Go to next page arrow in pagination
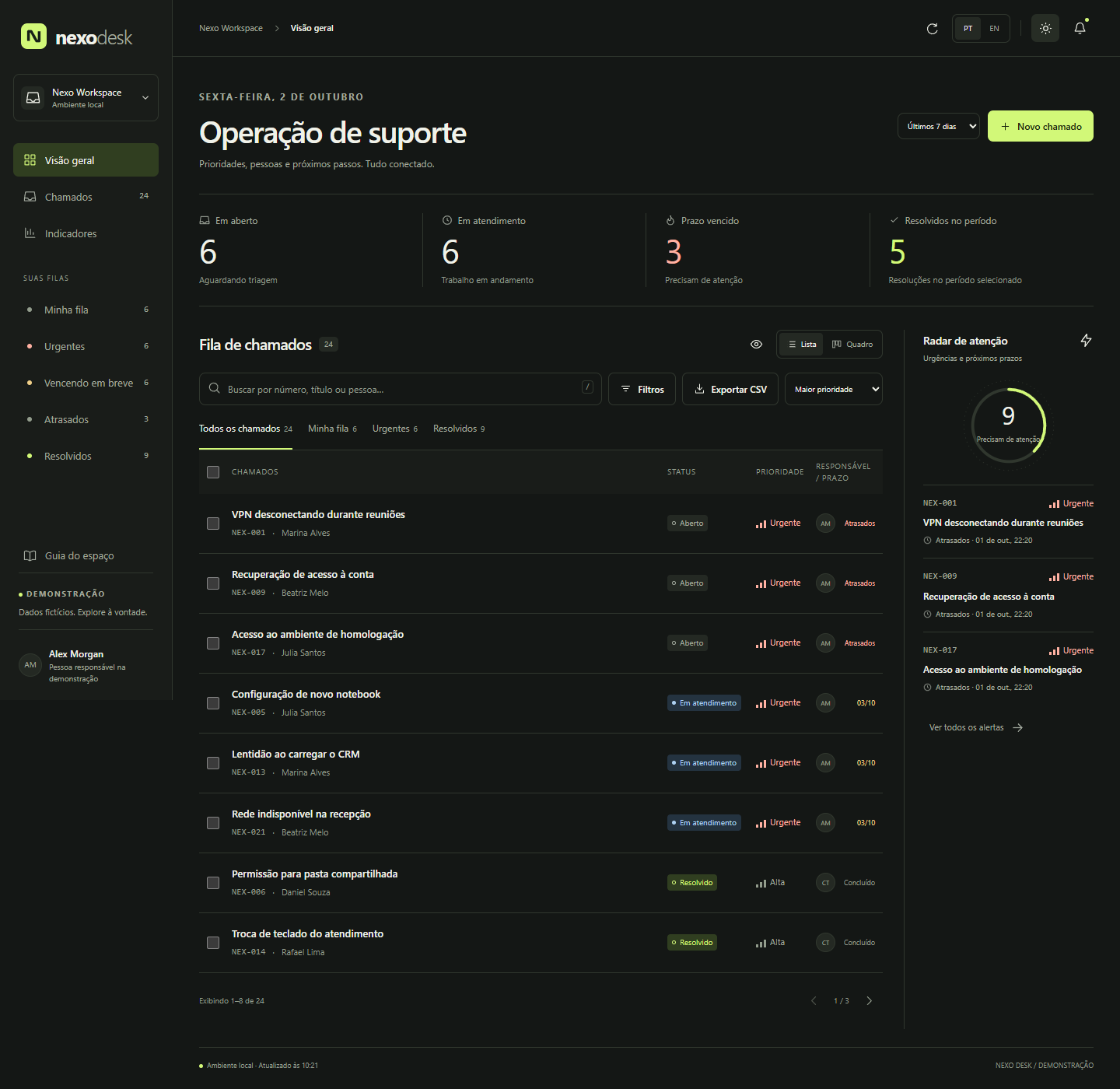1120x1089 pixels. tap(869, 1001)
